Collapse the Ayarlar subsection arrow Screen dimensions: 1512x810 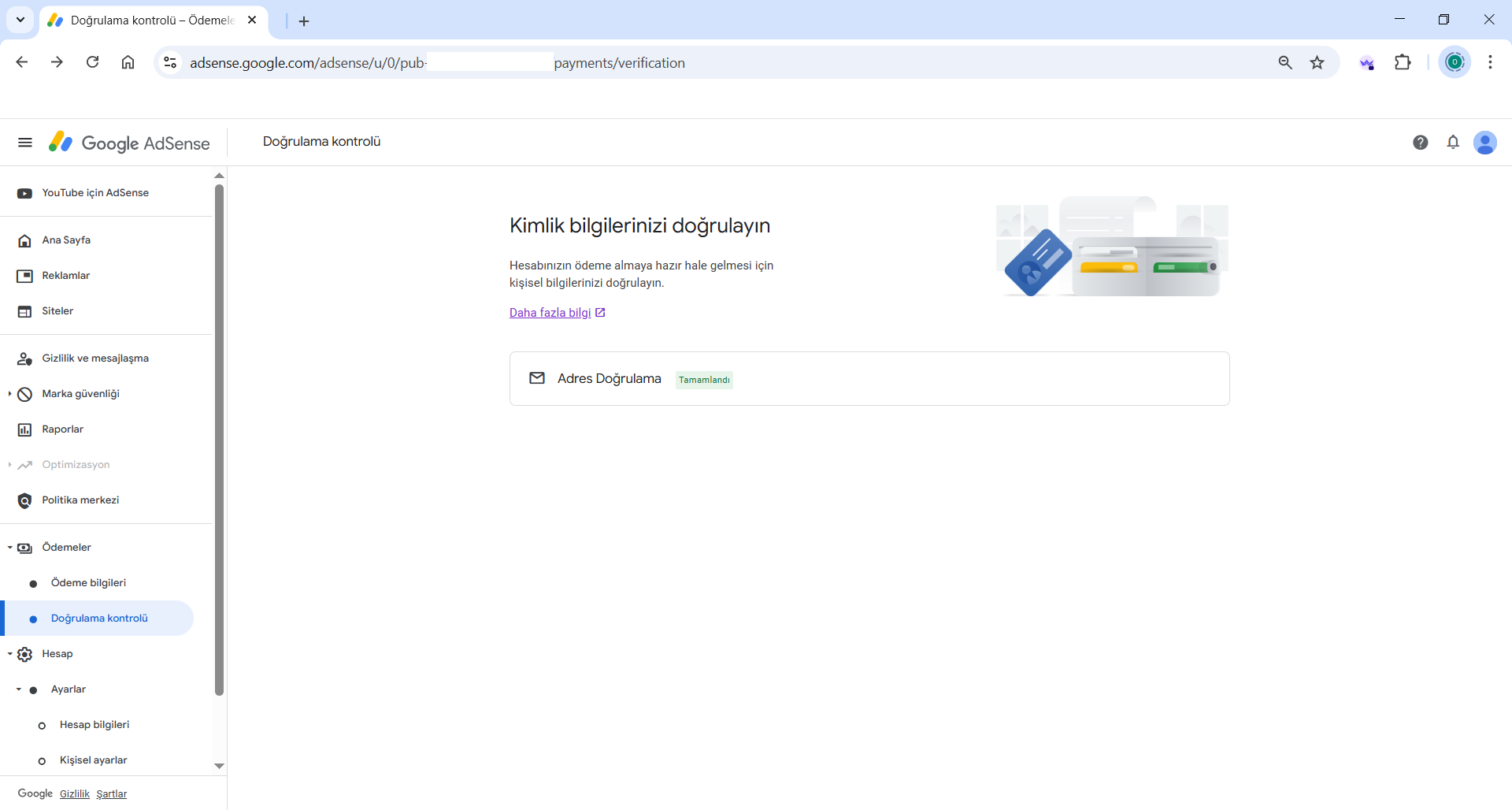[19, 689]
